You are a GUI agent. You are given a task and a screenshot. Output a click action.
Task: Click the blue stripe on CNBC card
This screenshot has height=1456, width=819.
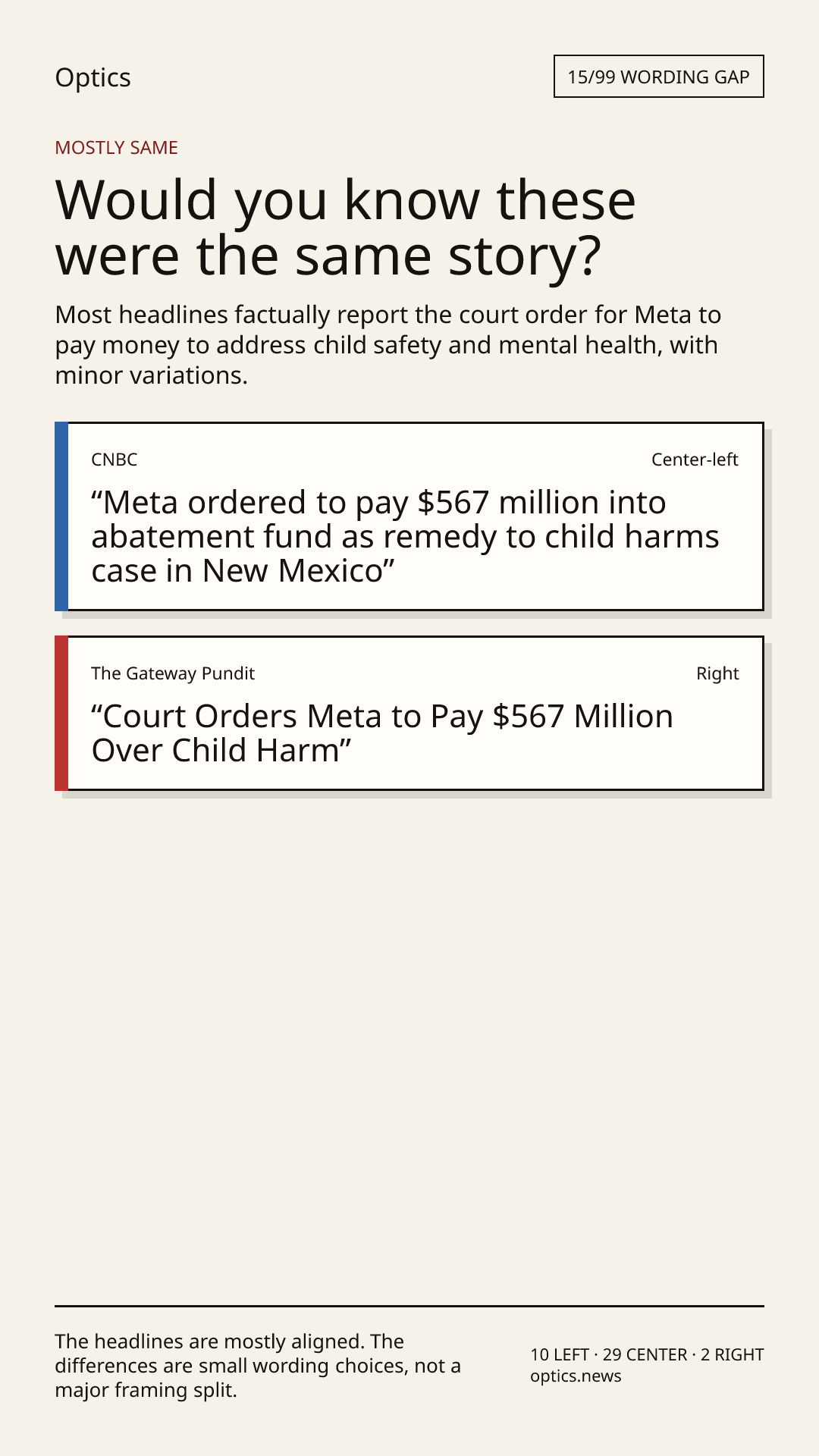[61, 516]
